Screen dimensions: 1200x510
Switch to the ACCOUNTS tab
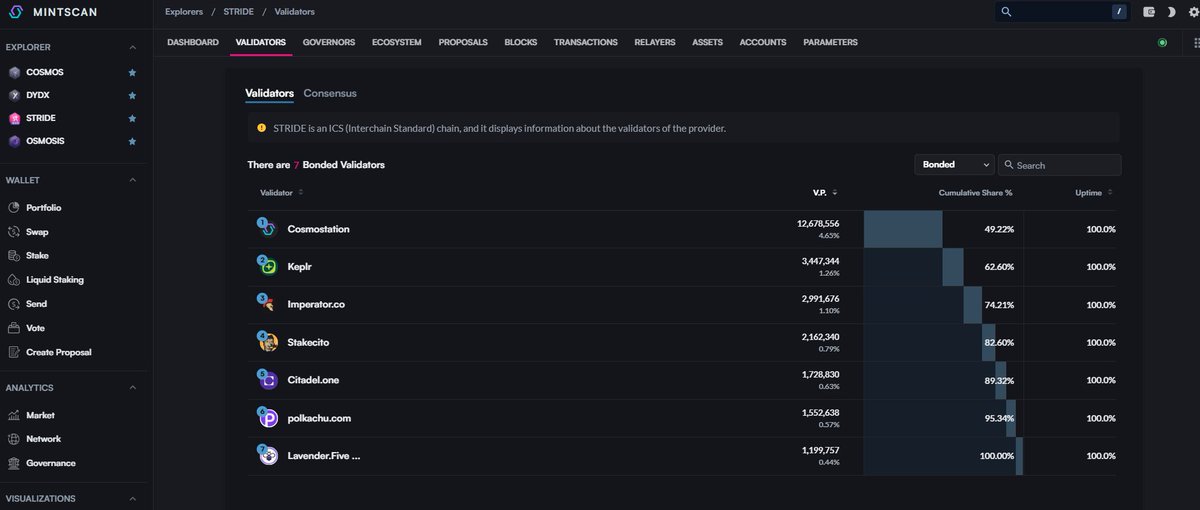pyautogui.click(x=763, y=43)
